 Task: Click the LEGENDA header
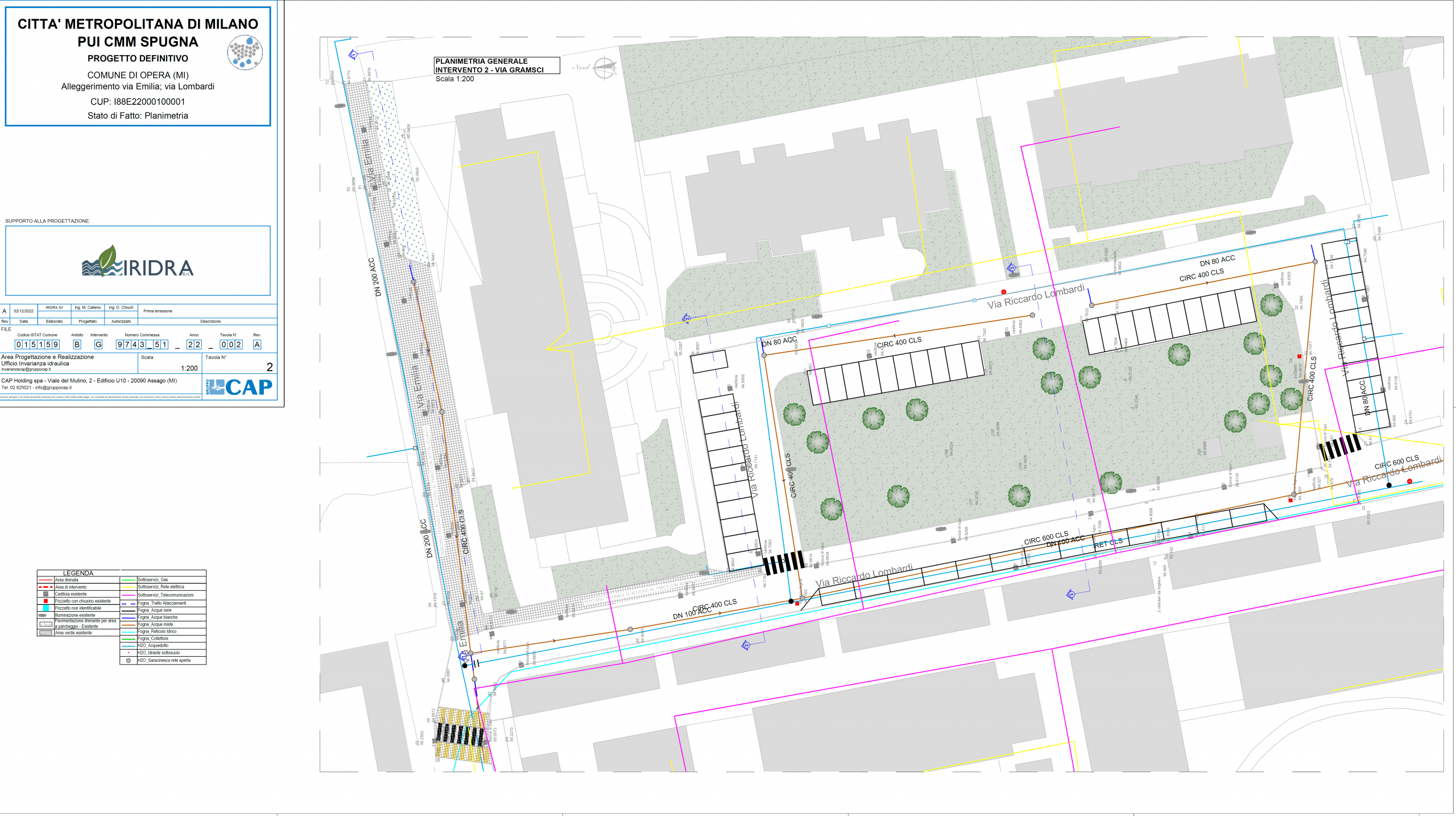coord(78,573)
